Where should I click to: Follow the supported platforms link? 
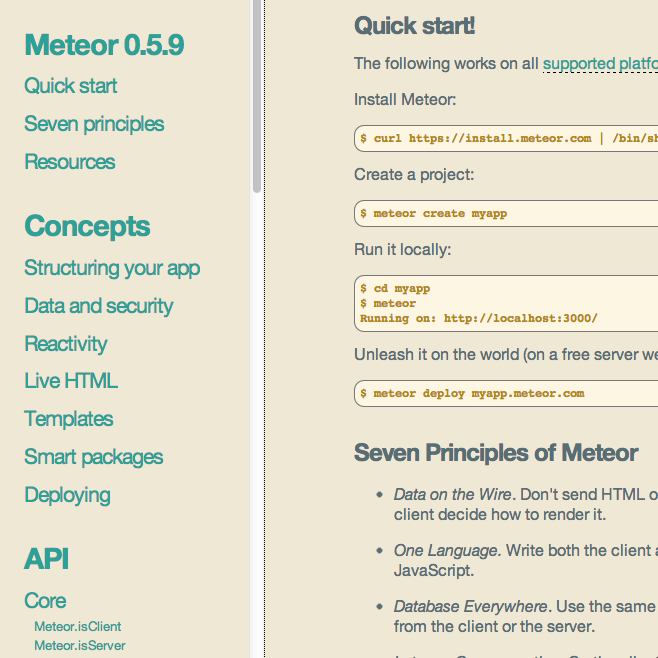pos(600,64)
